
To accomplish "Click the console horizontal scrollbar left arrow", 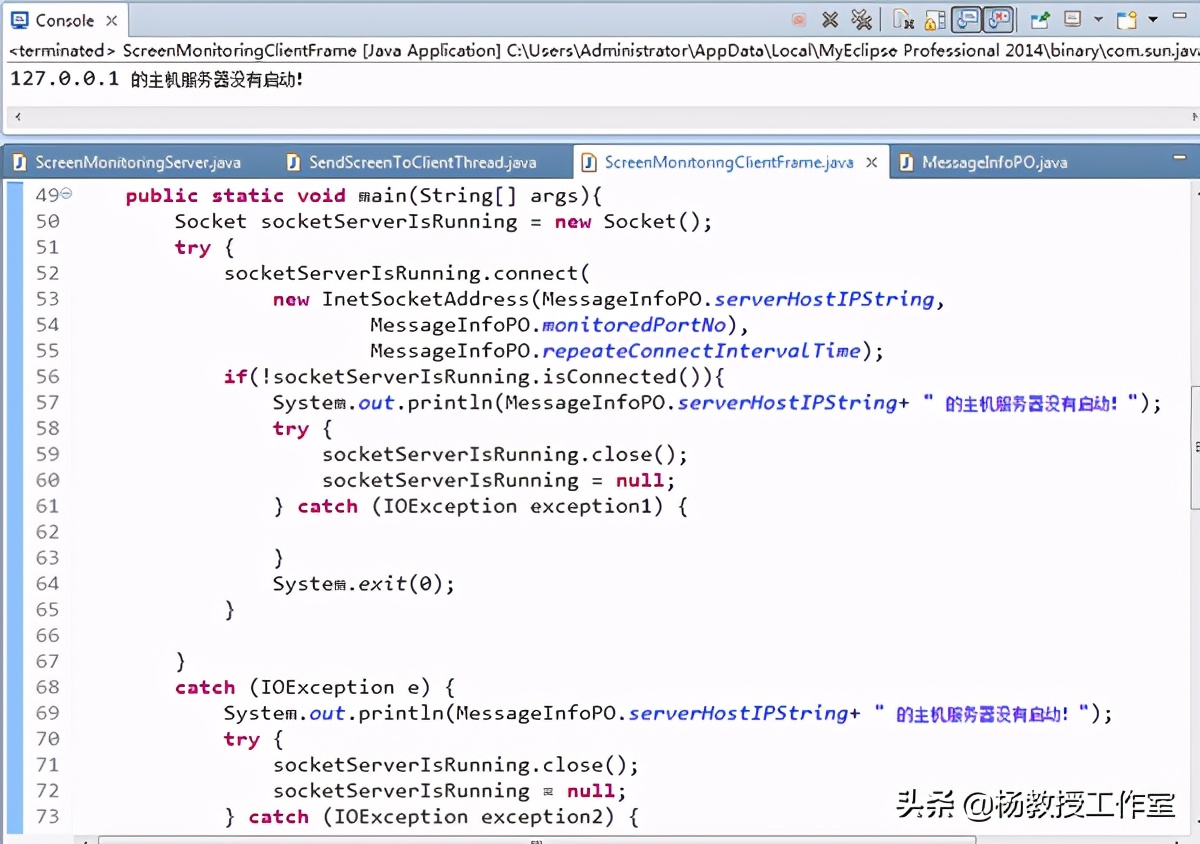I will click(16, 119).
